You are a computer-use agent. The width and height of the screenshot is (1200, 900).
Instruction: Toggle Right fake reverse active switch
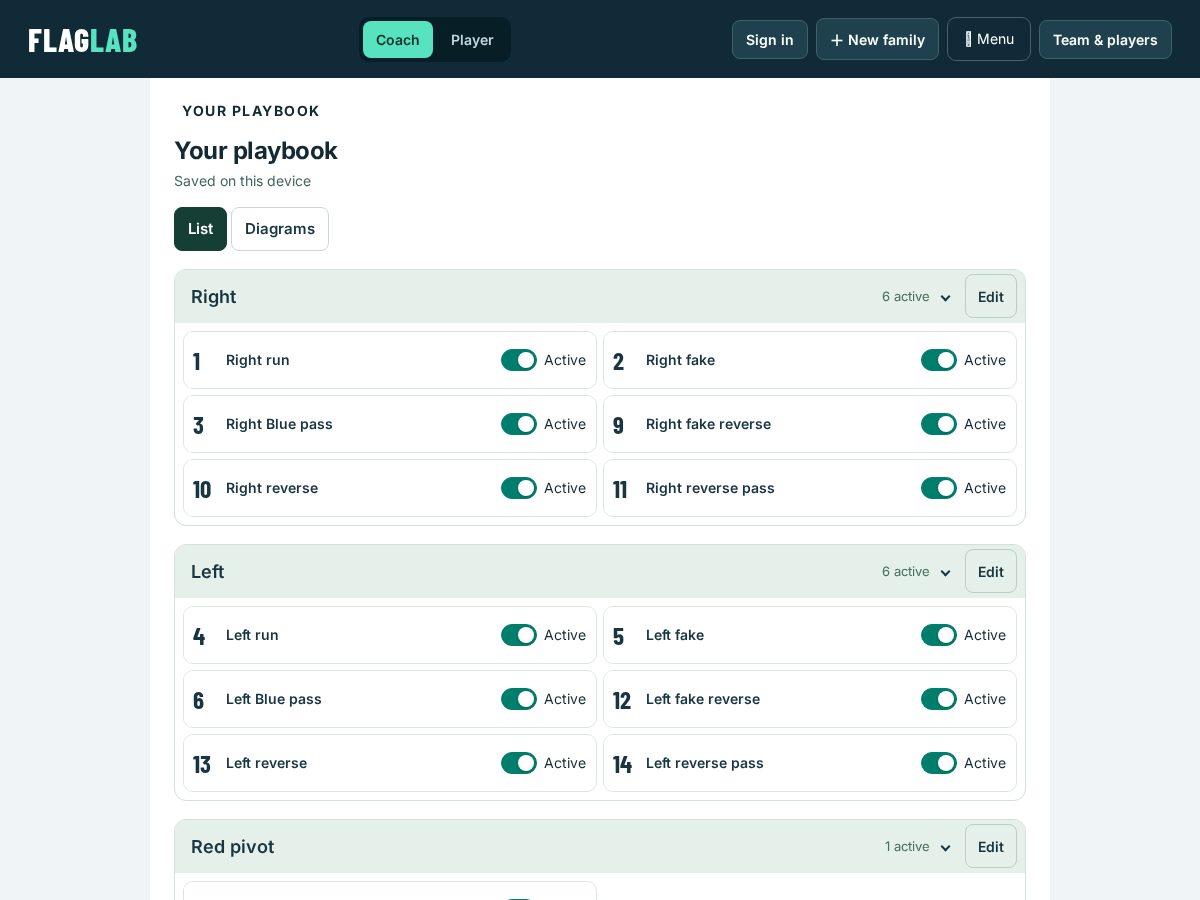point(939,424)
